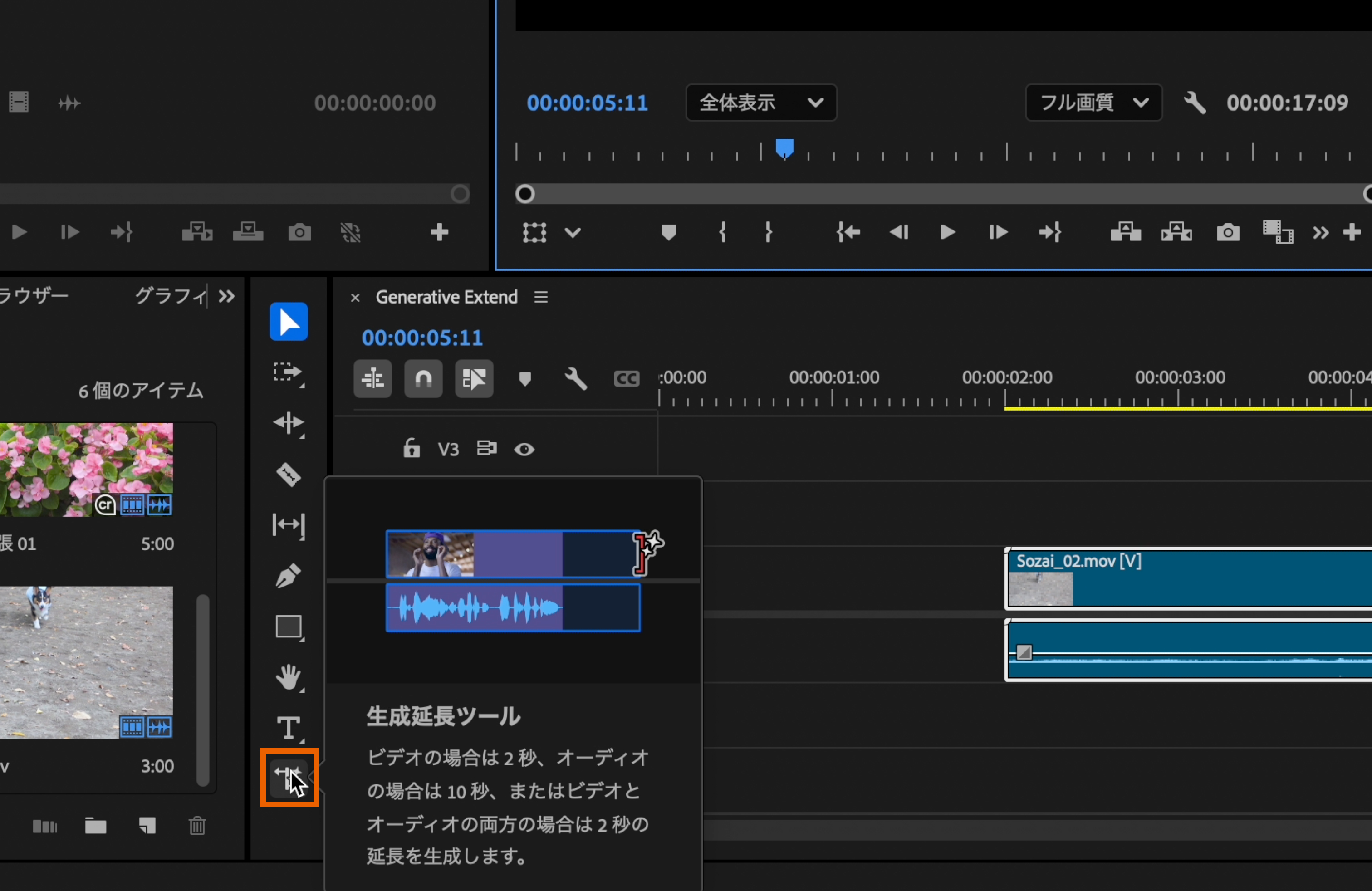Toggle V3 track output eye icon
This screenshot has width=1372, height=891.
(524, 449)
